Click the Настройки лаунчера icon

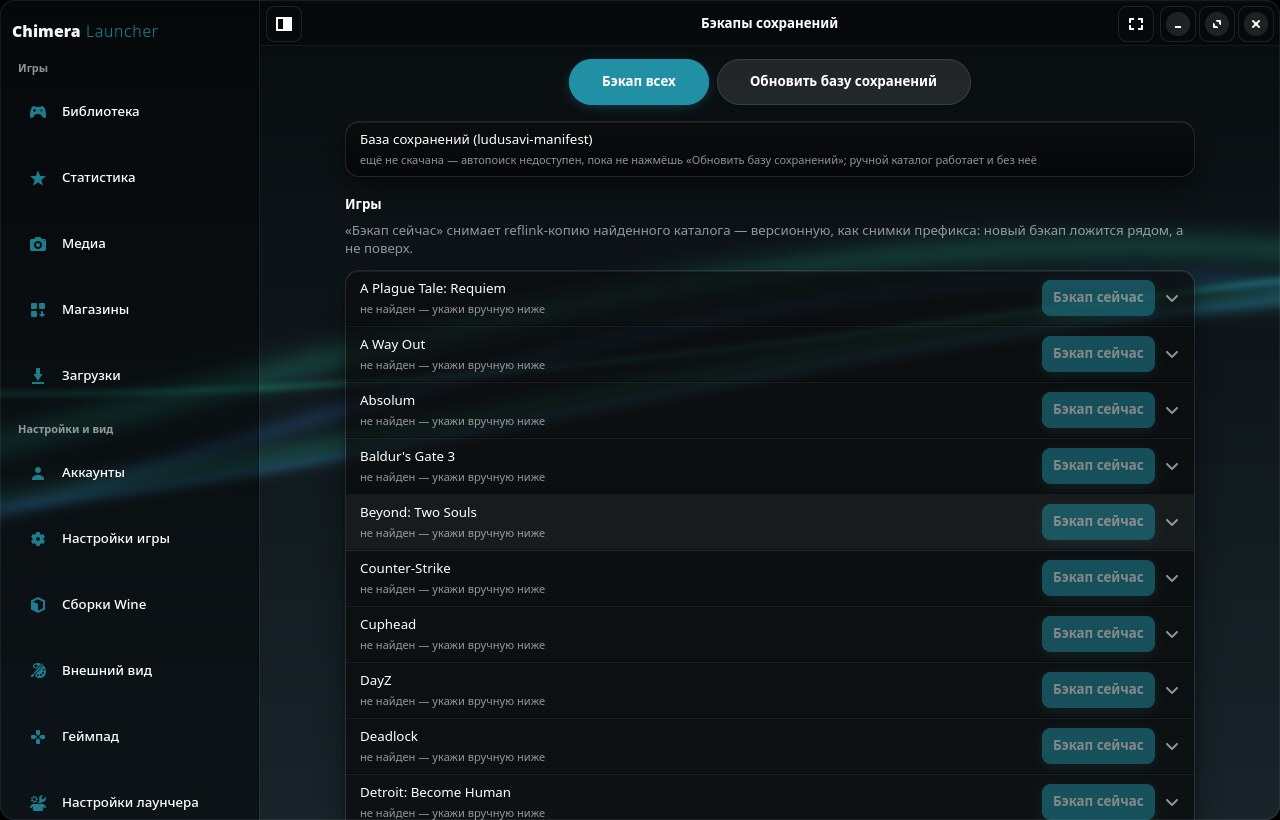(x=38, y=803)
